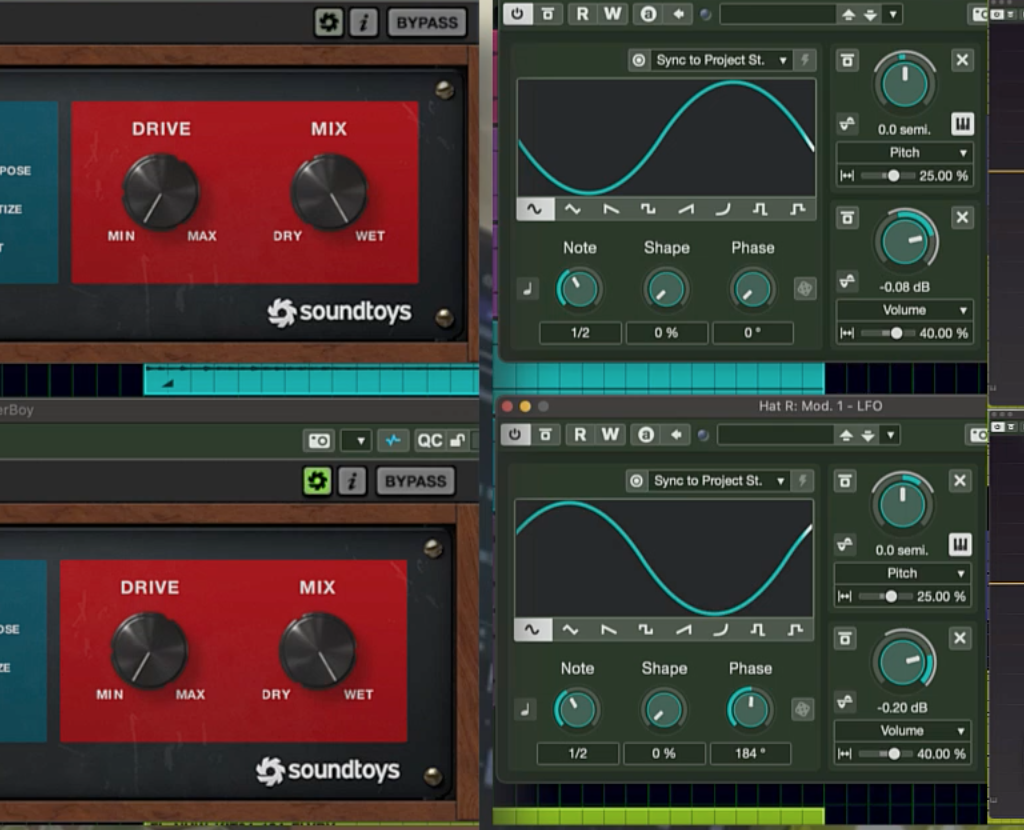Open the Volume target dropdown under -0.08 dB

(x=904, y=310)
